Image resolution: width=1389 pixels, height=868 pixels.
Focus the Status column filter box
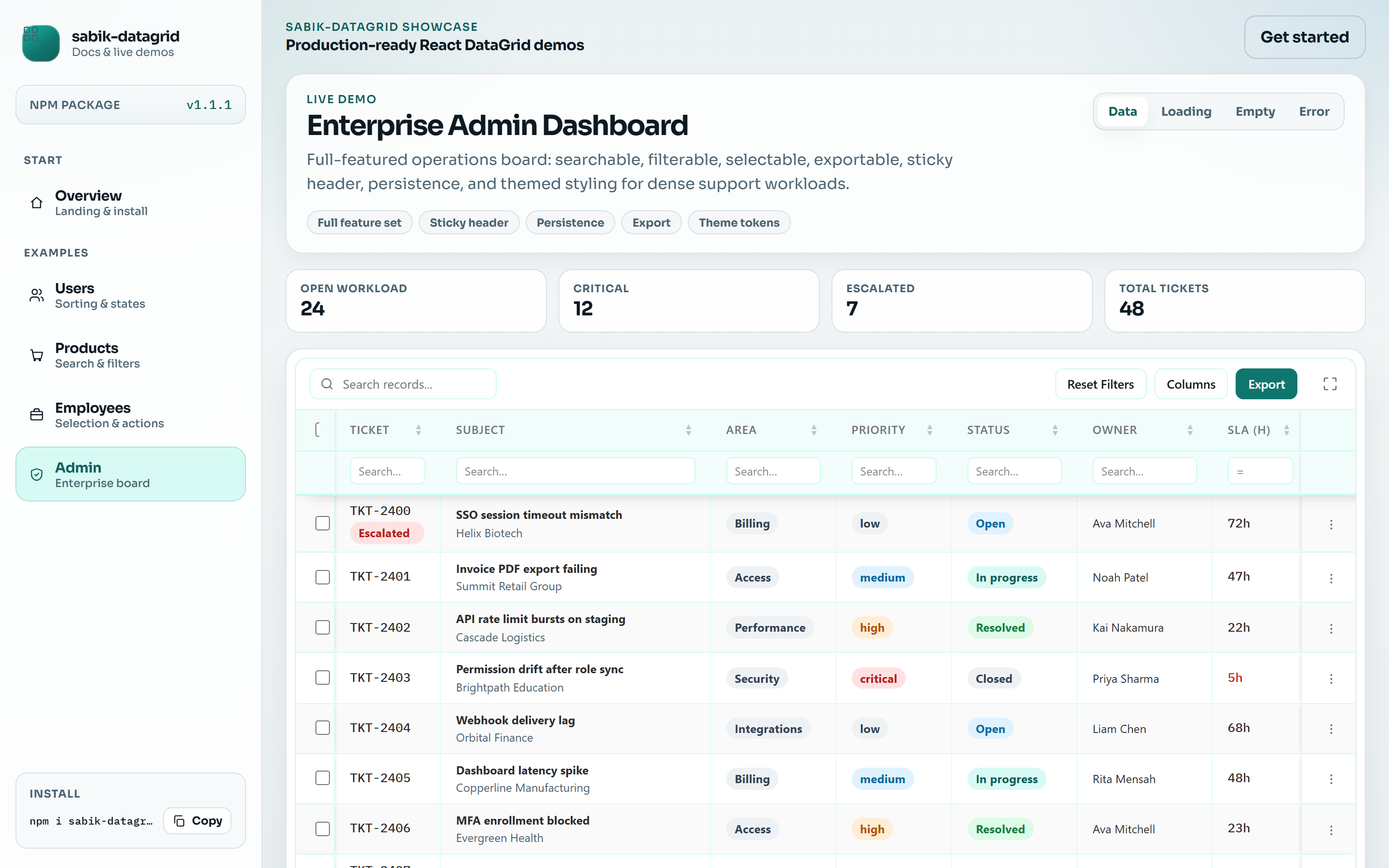[x=1014, y=471]
